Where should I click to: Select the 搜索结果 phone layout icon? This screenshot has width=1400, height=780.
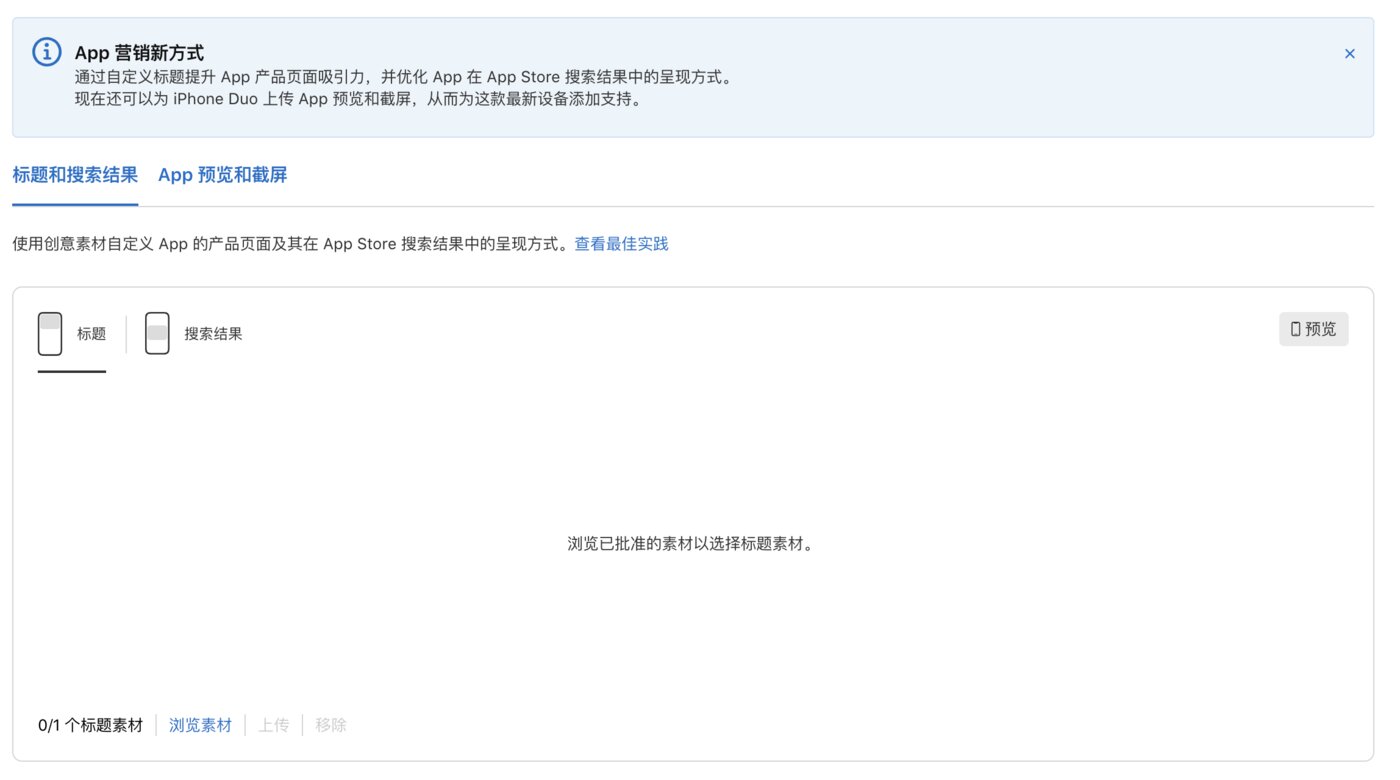[x=157, y=334]
